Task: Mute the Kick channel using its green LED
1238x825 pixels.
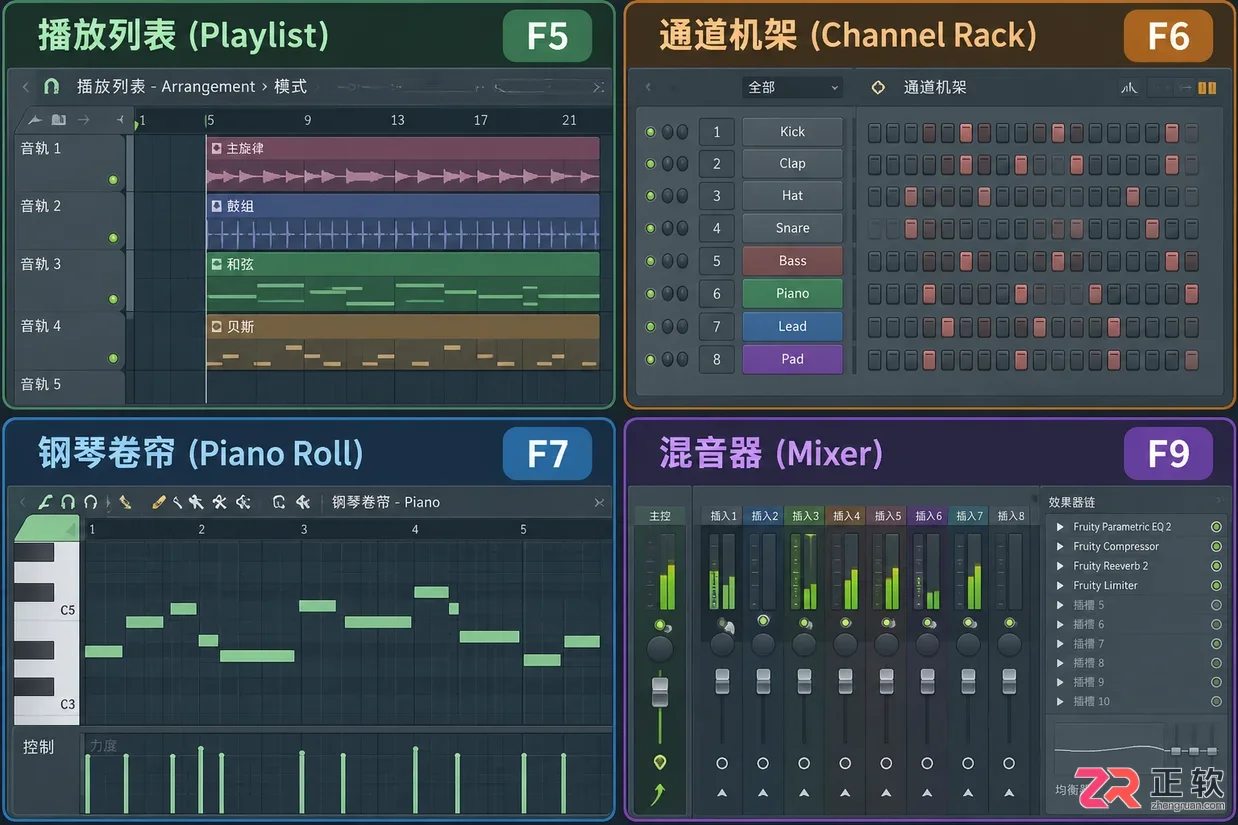Action: click(x=651, y=132)
